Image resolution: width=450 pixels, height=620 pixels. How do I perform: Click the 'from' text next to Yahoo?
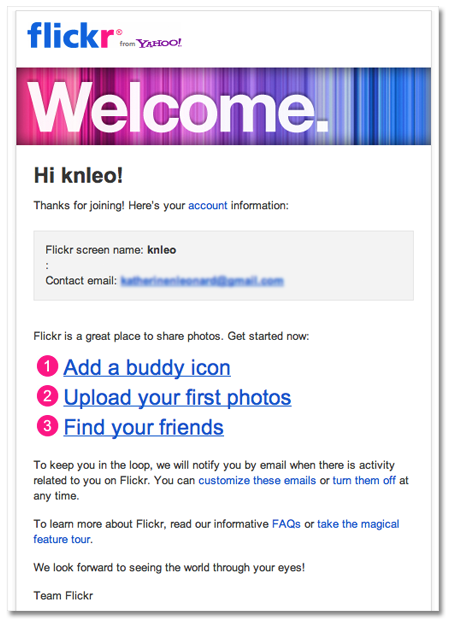click(127, 44)
